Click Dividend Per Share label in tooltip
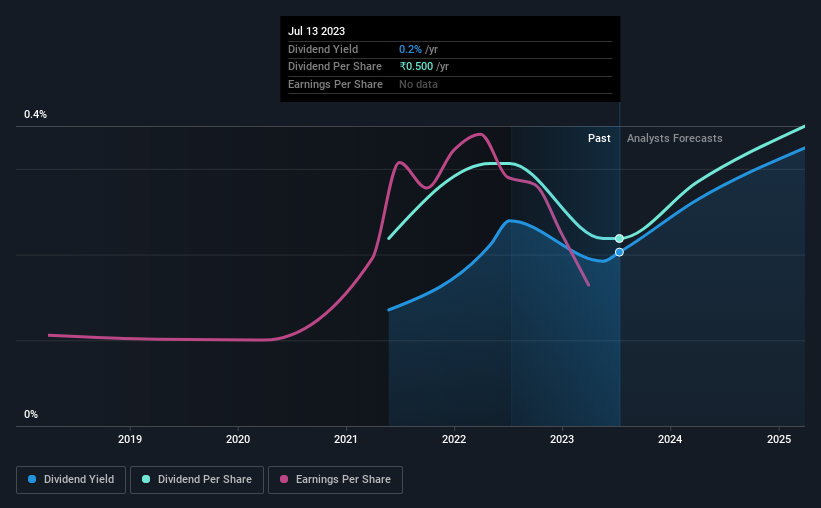The width and height of the screenshot is (821, 508). click(x=335, y=67)
